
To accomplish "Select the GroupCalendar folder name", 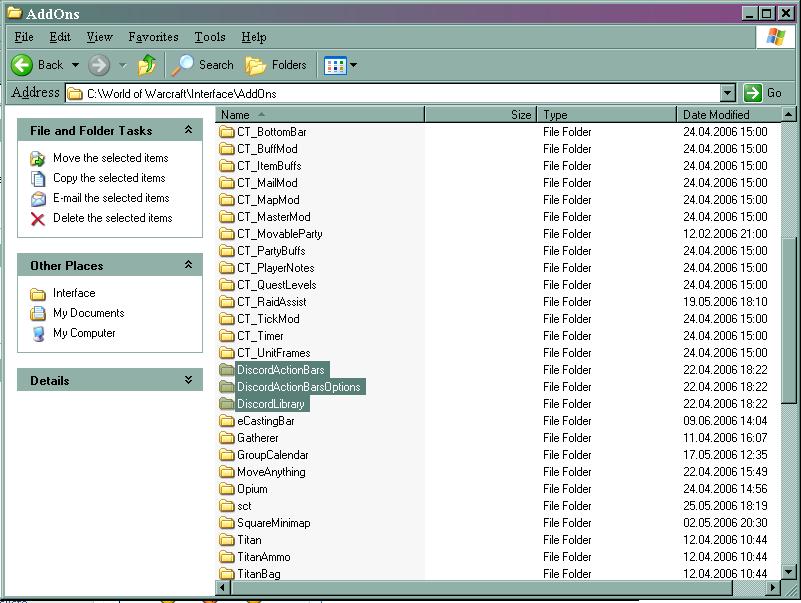I will 273,455.
